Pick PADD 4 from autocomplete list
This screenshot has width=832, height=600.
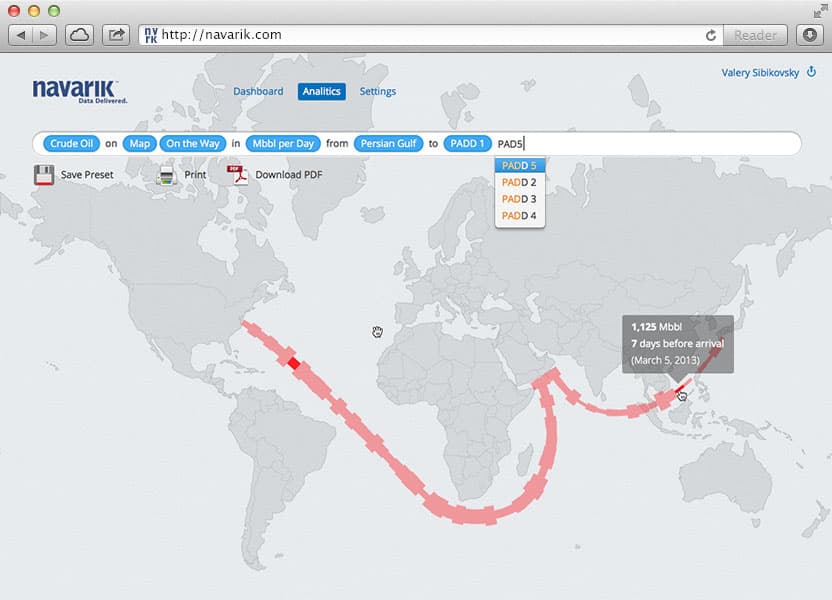pos(519,215)
